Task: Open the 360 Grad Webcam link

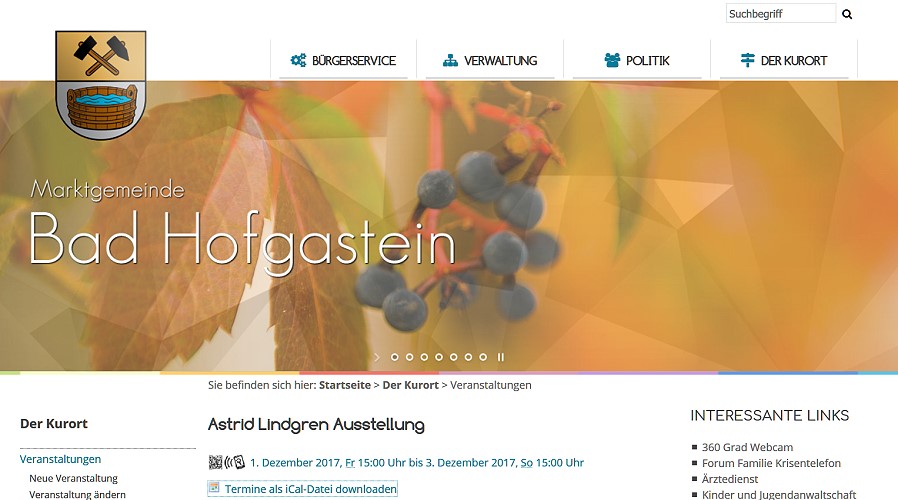Action: [747, 447]
